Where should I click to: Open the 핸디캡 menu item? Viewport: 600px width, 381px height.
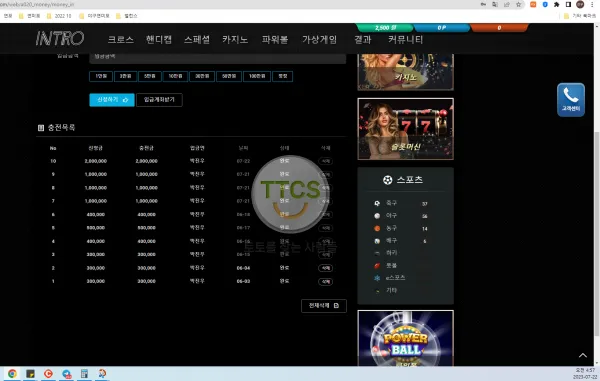tap(159, 39)
